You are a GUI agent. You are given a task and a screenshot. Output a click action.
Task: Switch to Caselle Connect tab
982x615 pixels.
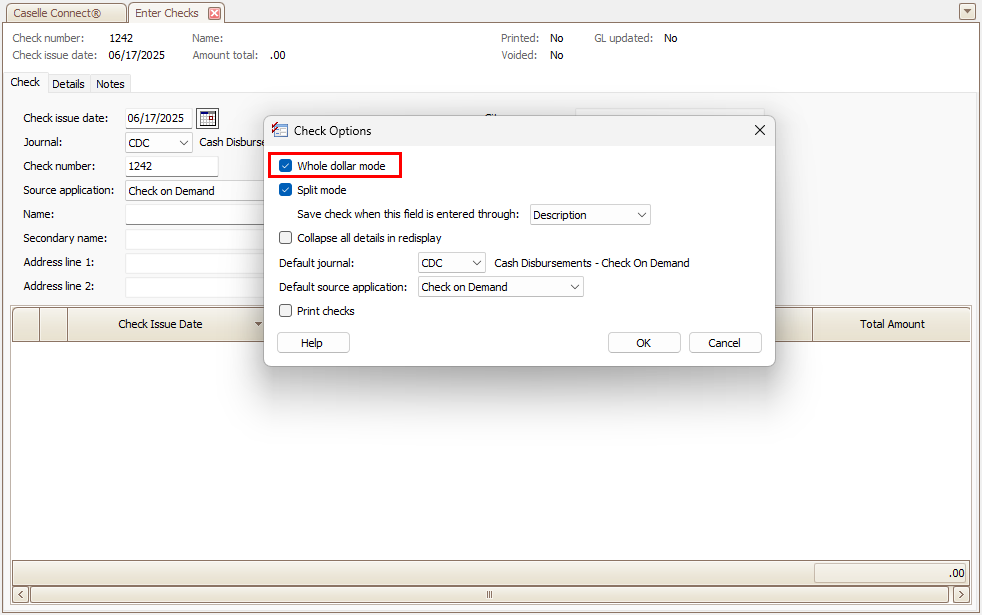[x=64, y=13]
